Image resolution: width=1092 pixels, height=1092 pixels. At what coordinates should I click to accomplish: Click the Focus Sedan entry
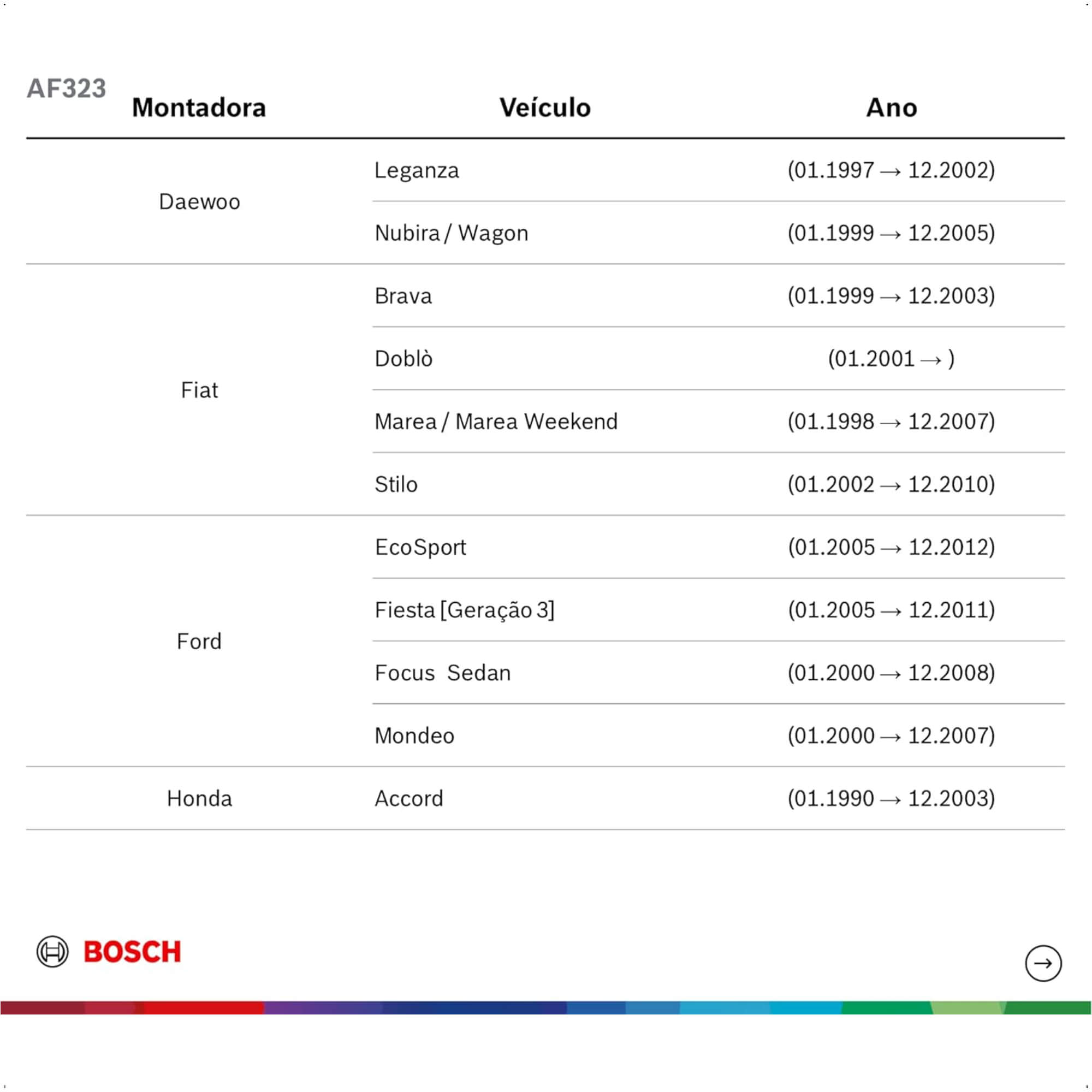coord(443,673)
